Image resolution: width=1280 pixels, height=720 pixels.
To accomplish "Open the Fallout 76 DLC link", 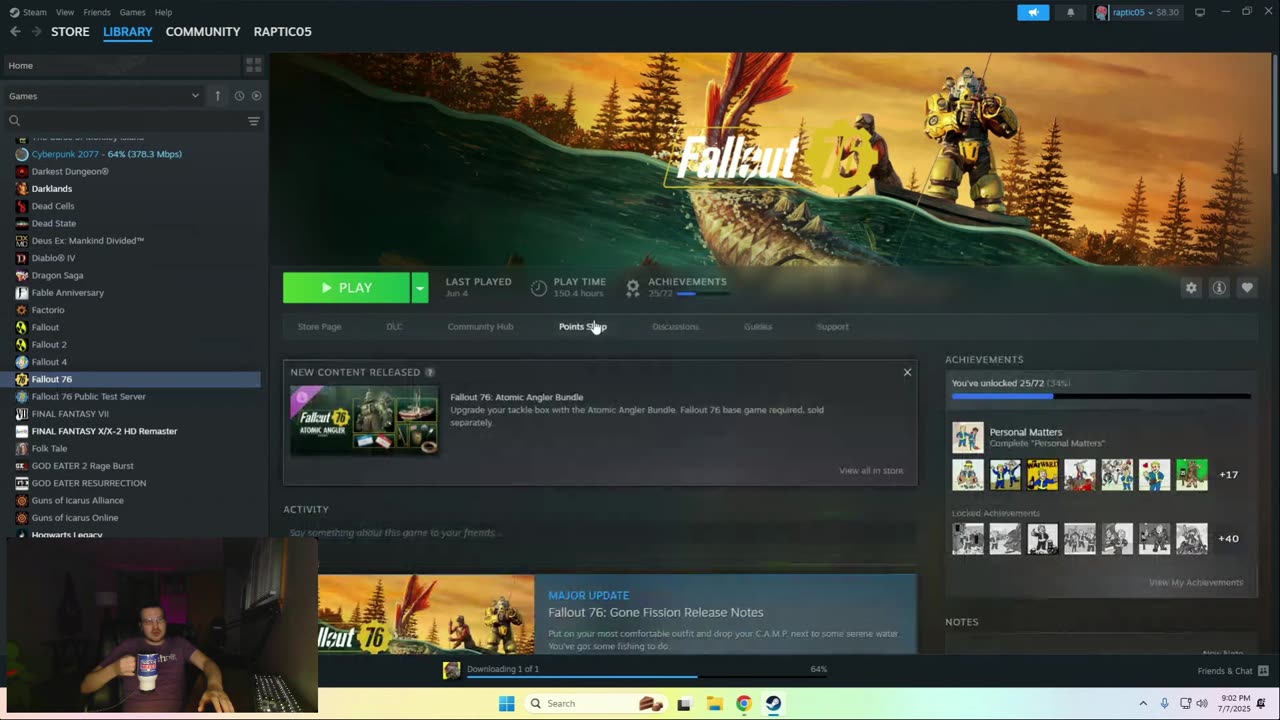I will pyautogui.click(x=394, y=327).
